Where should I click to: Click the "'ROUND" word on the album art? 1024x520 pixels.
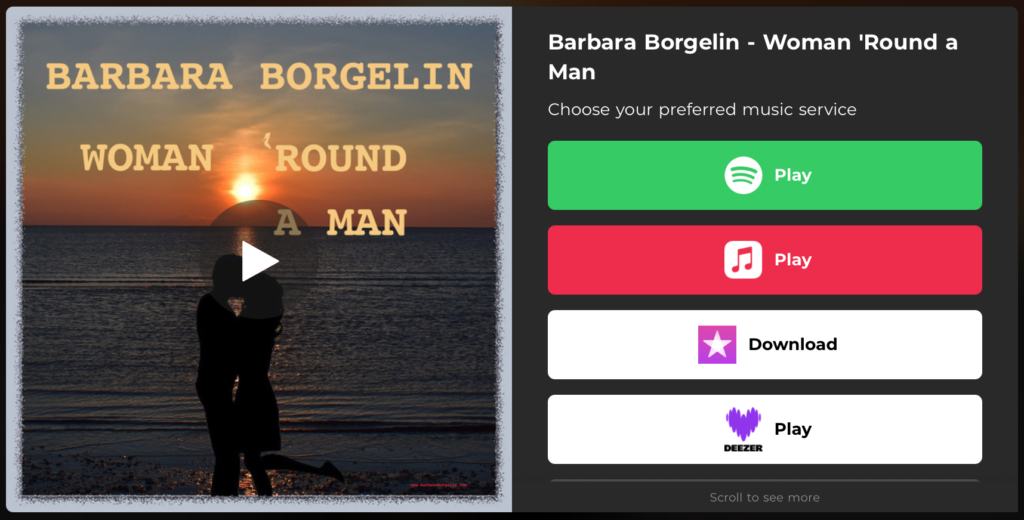335,155
